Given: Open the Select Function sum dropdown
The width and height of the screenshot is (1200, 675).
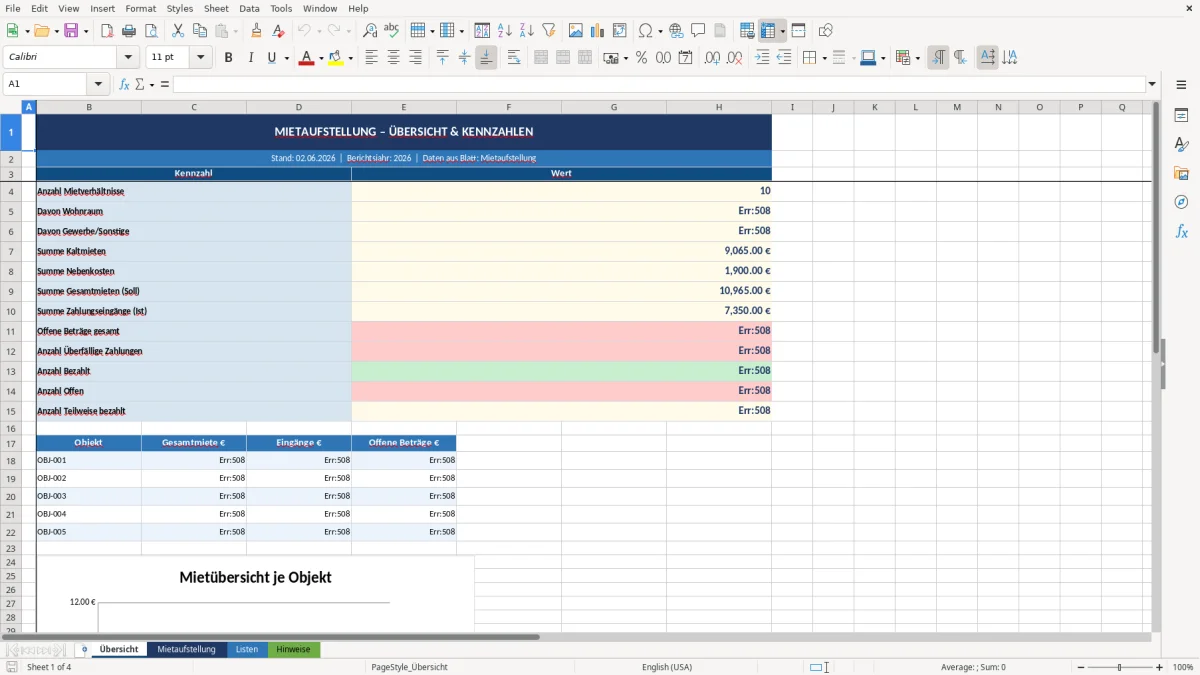Looking at the screenshot, I should [152, 85].
